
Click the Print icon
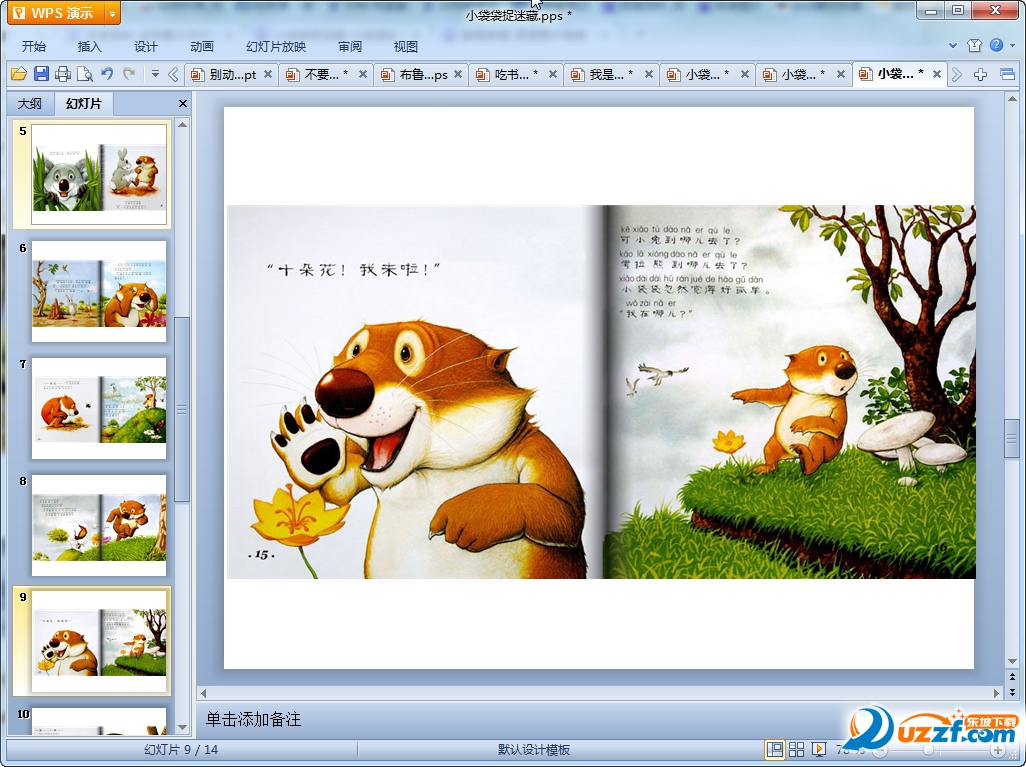(63, 74)
